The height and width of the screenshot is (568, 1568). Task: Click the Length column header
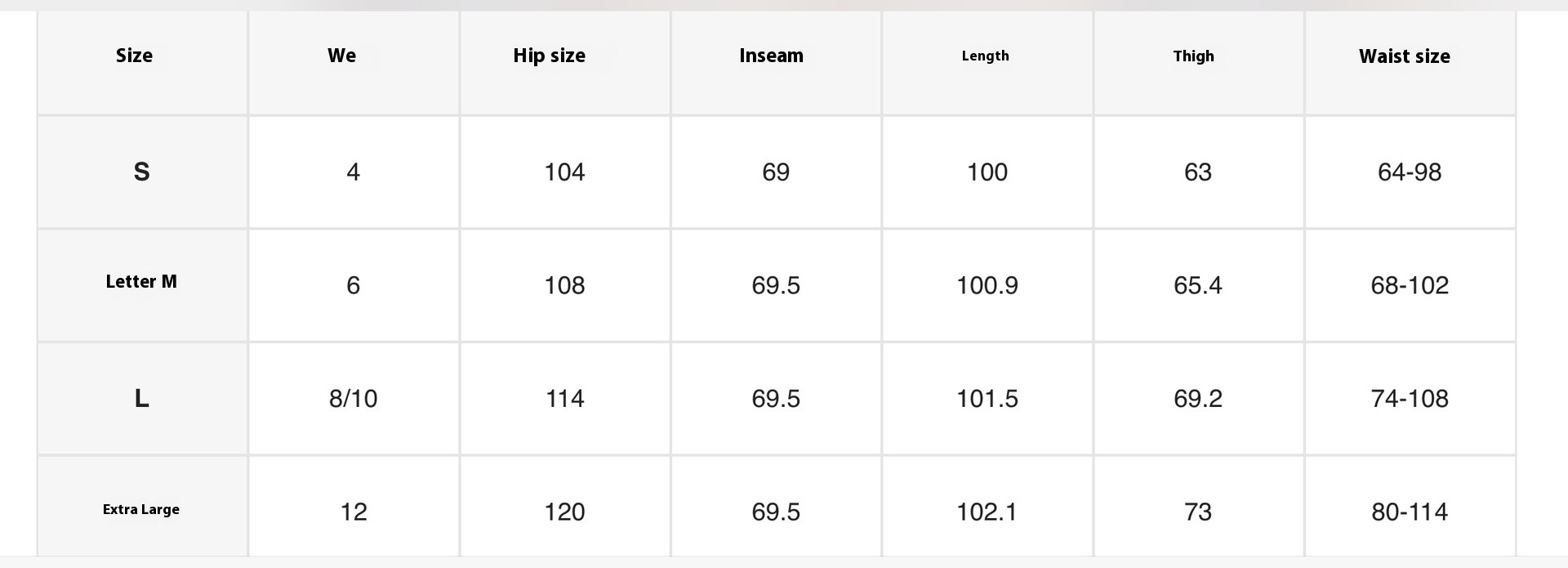click(985, 56)
